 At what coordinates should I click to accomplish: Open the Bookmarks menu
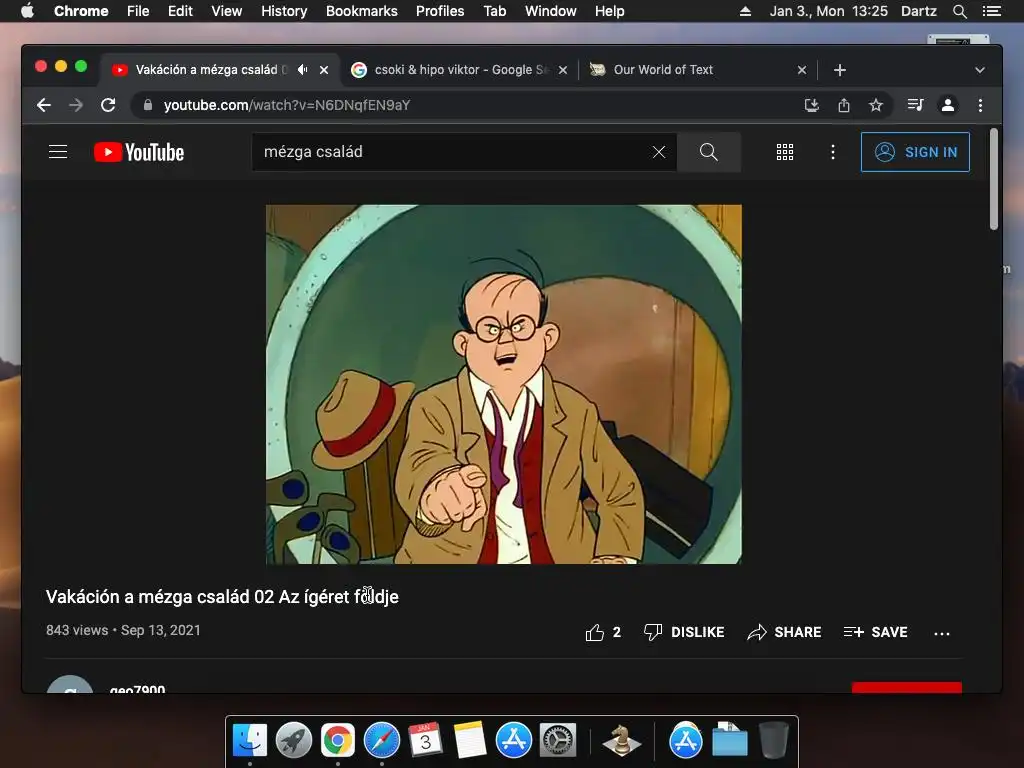362,11
